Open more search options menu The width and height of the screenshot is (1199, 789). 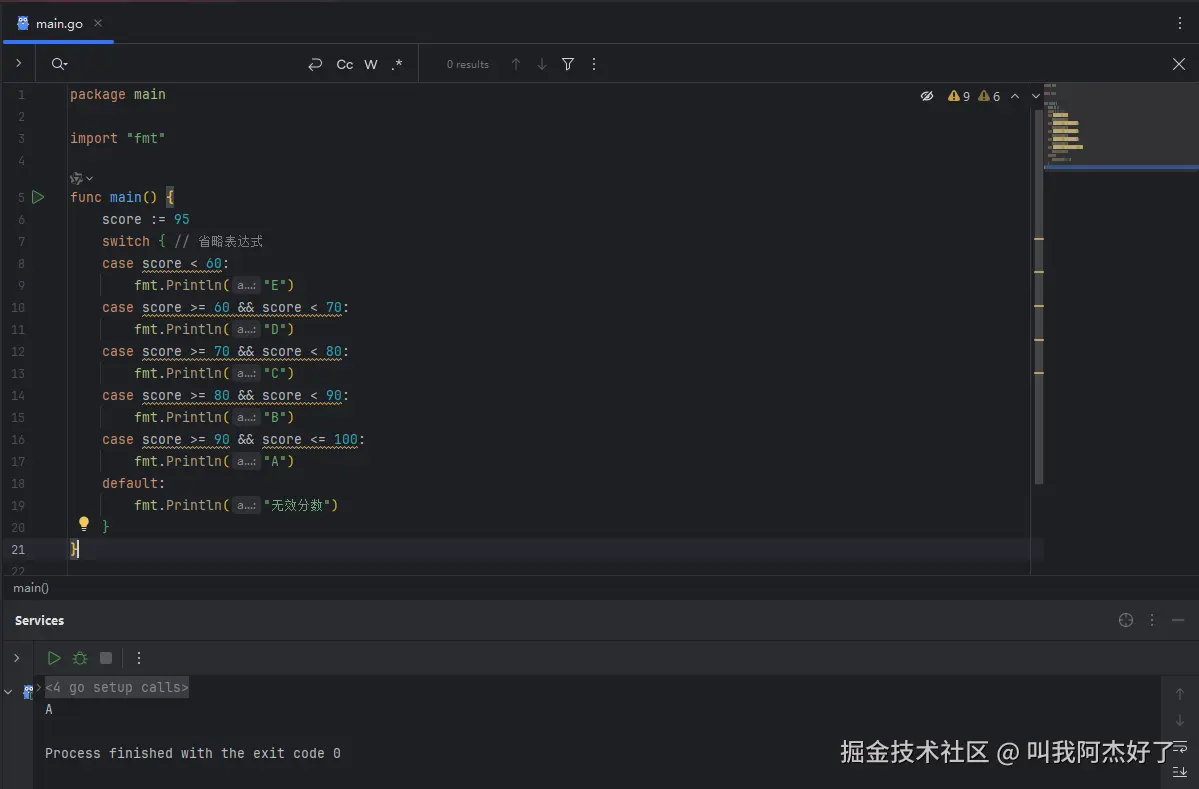[x=593, y=64]
